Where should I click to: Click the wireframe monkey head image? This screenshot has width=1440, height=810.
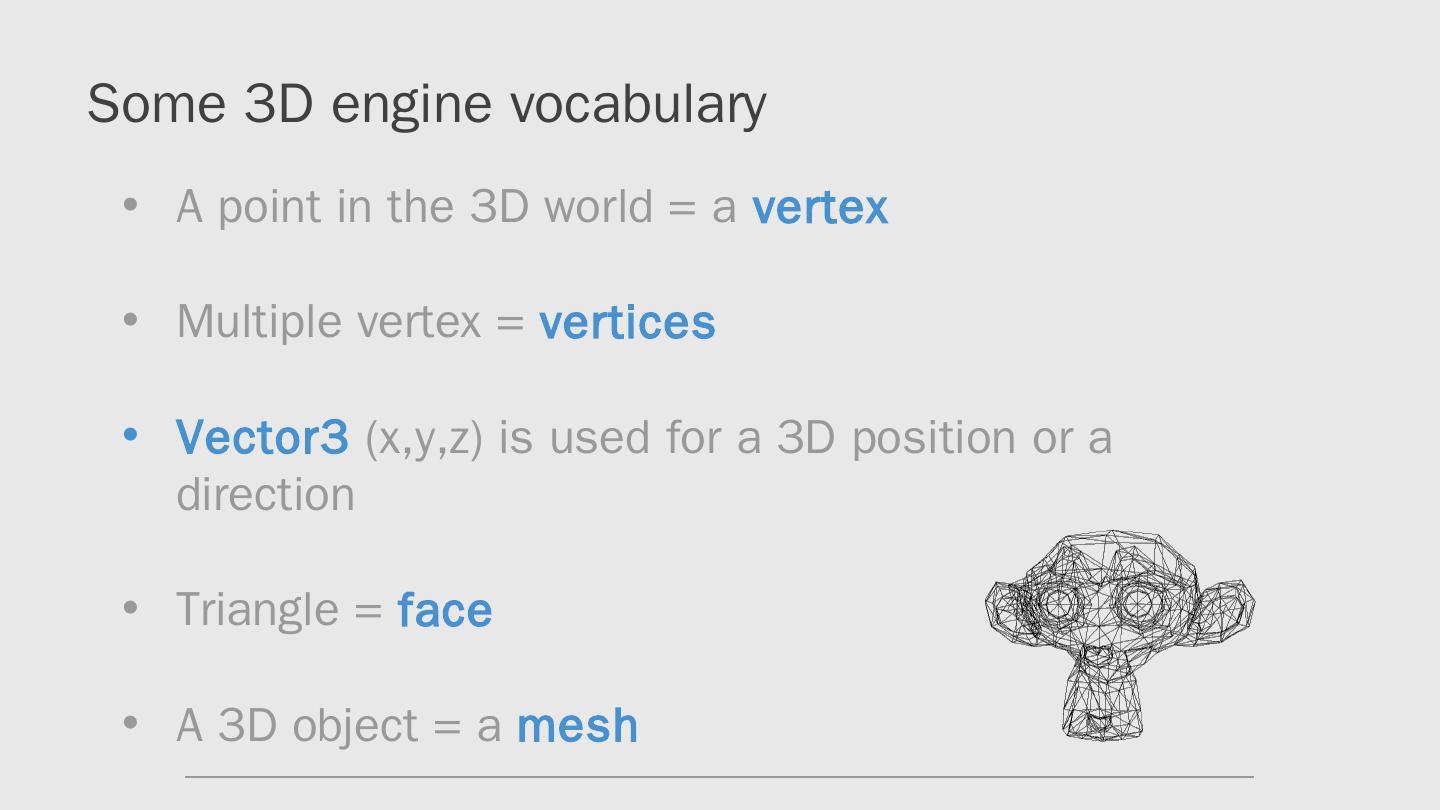[x=1120, y=635]
